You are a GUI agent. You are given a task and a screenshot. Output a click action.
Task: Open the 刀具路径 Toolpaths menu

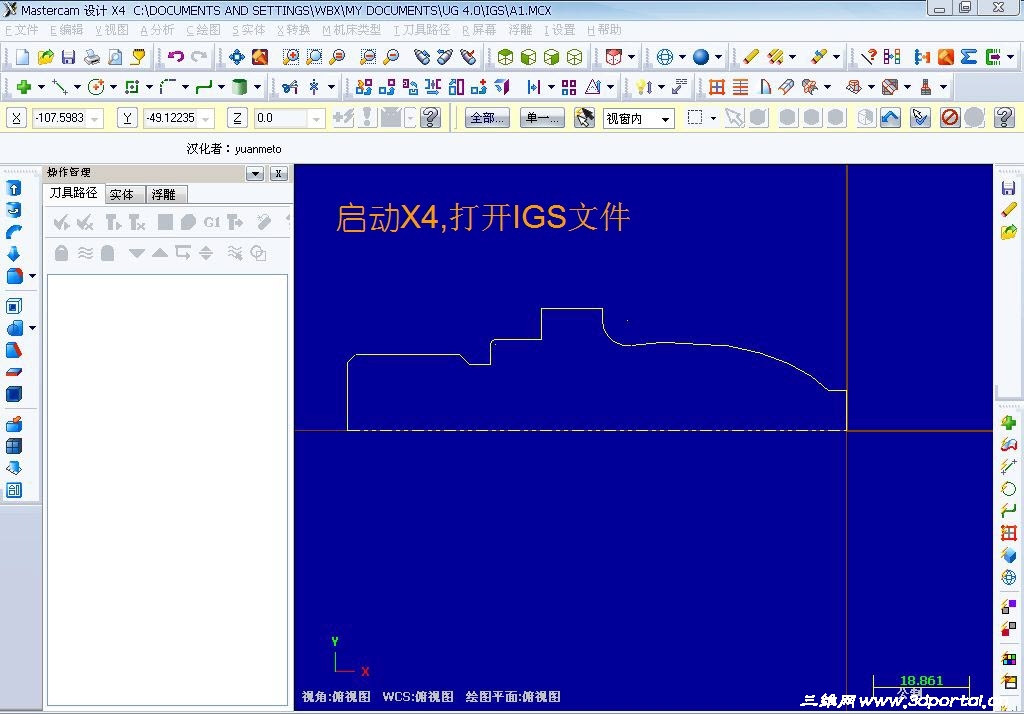coord(422,30)
